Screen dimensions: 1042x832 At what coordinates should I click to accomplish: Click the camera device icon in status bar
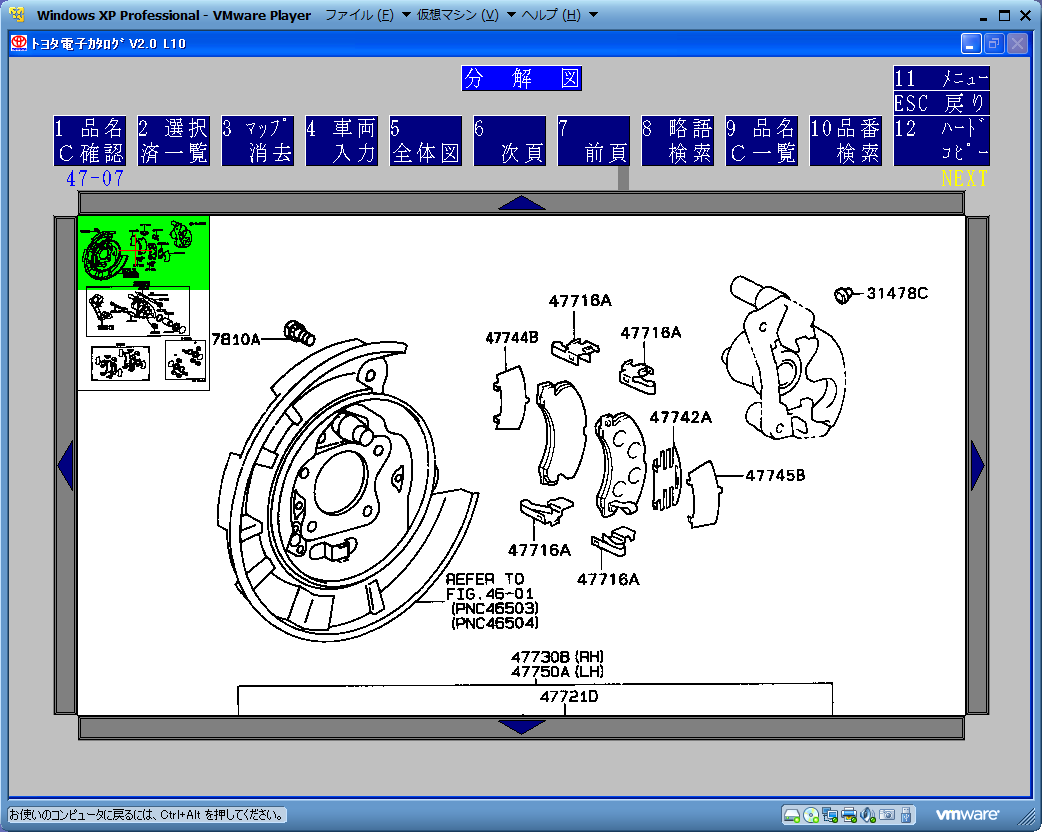pos(887,814)
